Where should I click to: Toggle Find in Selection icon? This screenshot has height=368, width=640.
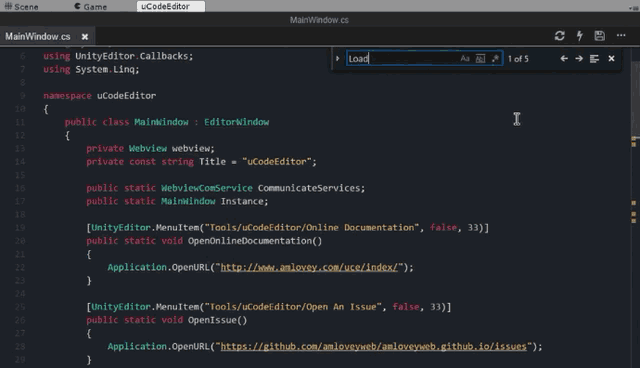tap(594, 59)
